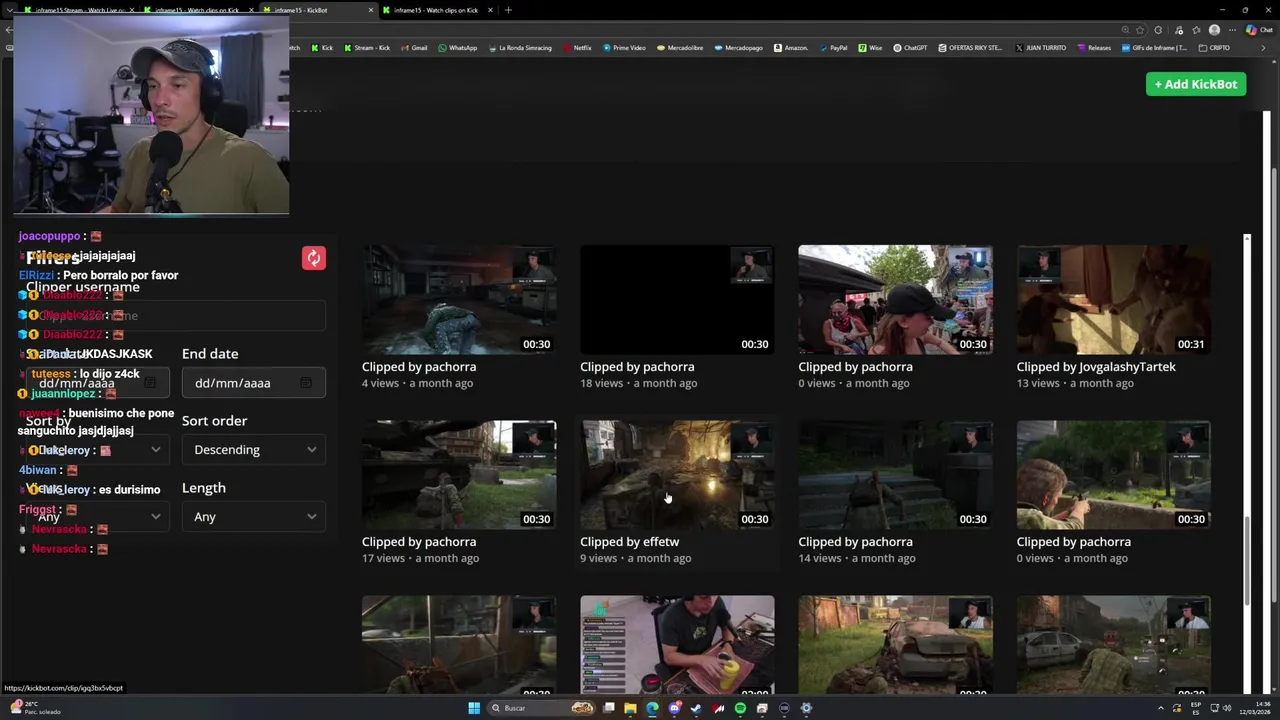Open the Mercadolibre bookmark
The width and height of the screenshot is (1280, 720).
click(x=680, y=48)
